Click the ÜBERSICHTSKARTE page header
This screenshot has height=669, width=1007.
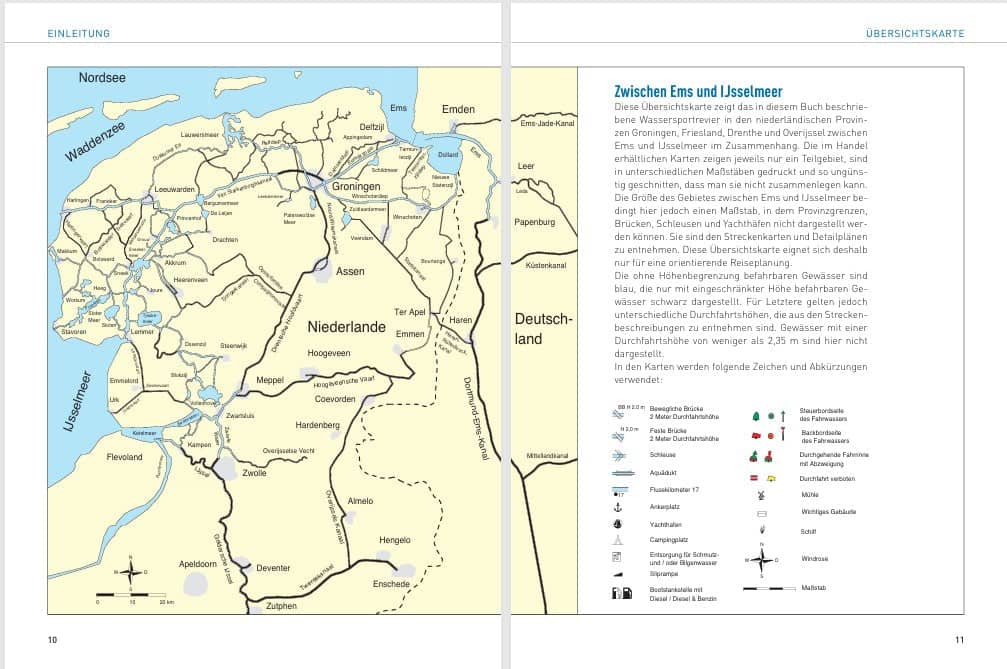tap(915, 33)
